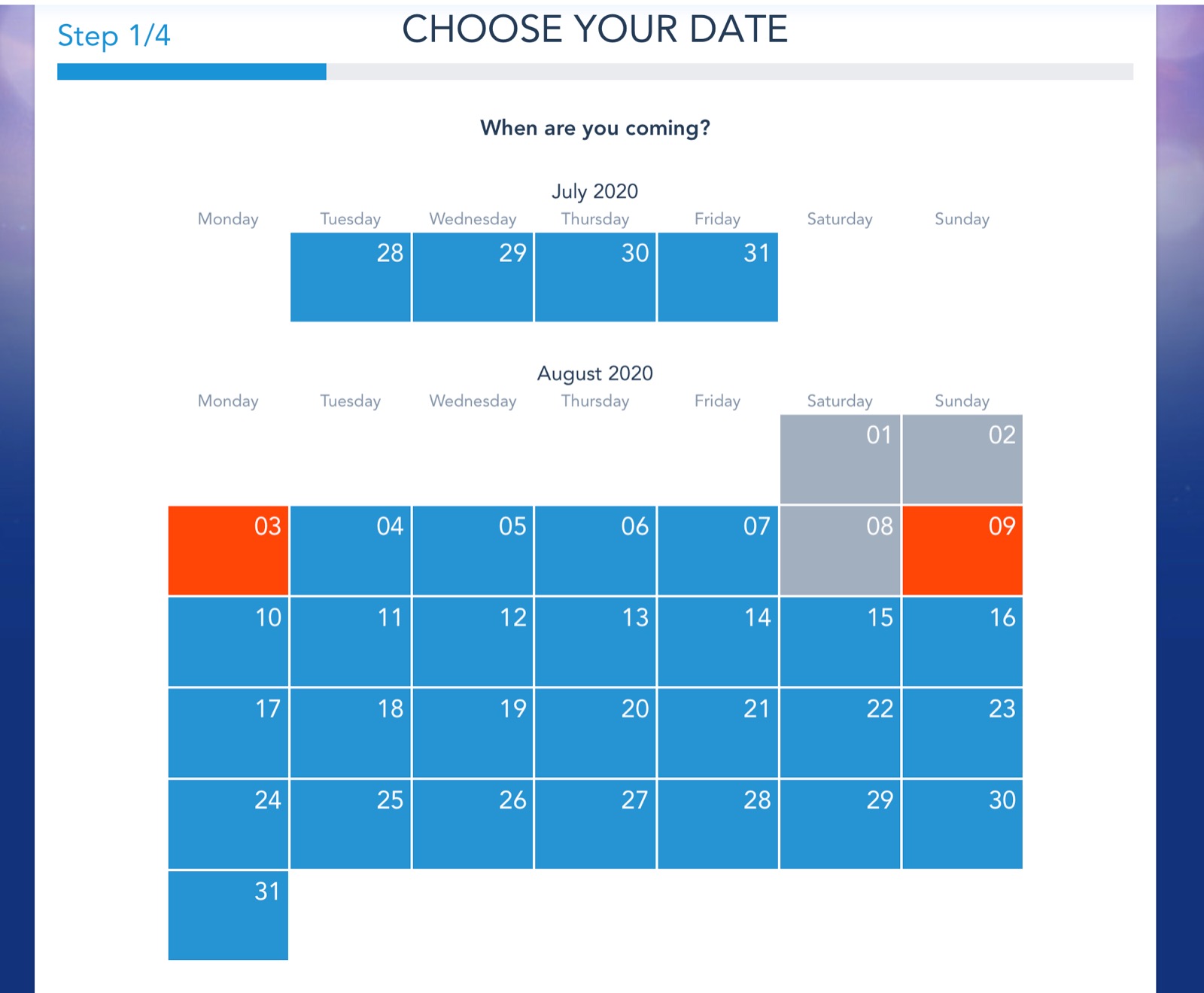Select Sunday August 30

click(962, 824)
